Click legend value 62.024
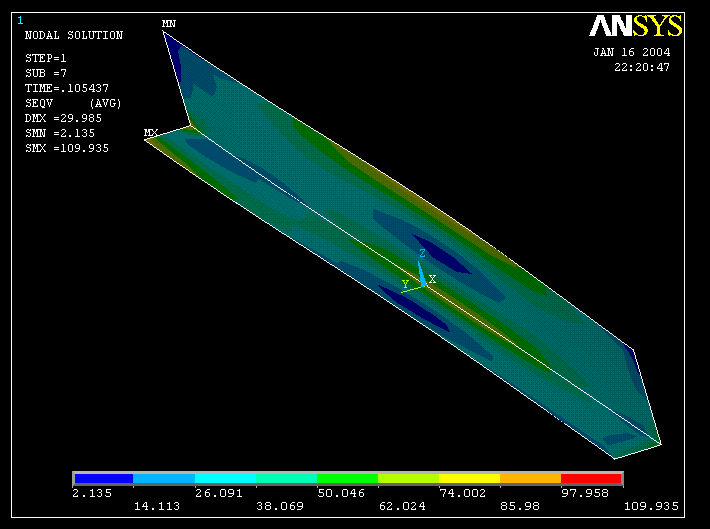This screenshot has height=529, width=710. [x=402, y=506]
